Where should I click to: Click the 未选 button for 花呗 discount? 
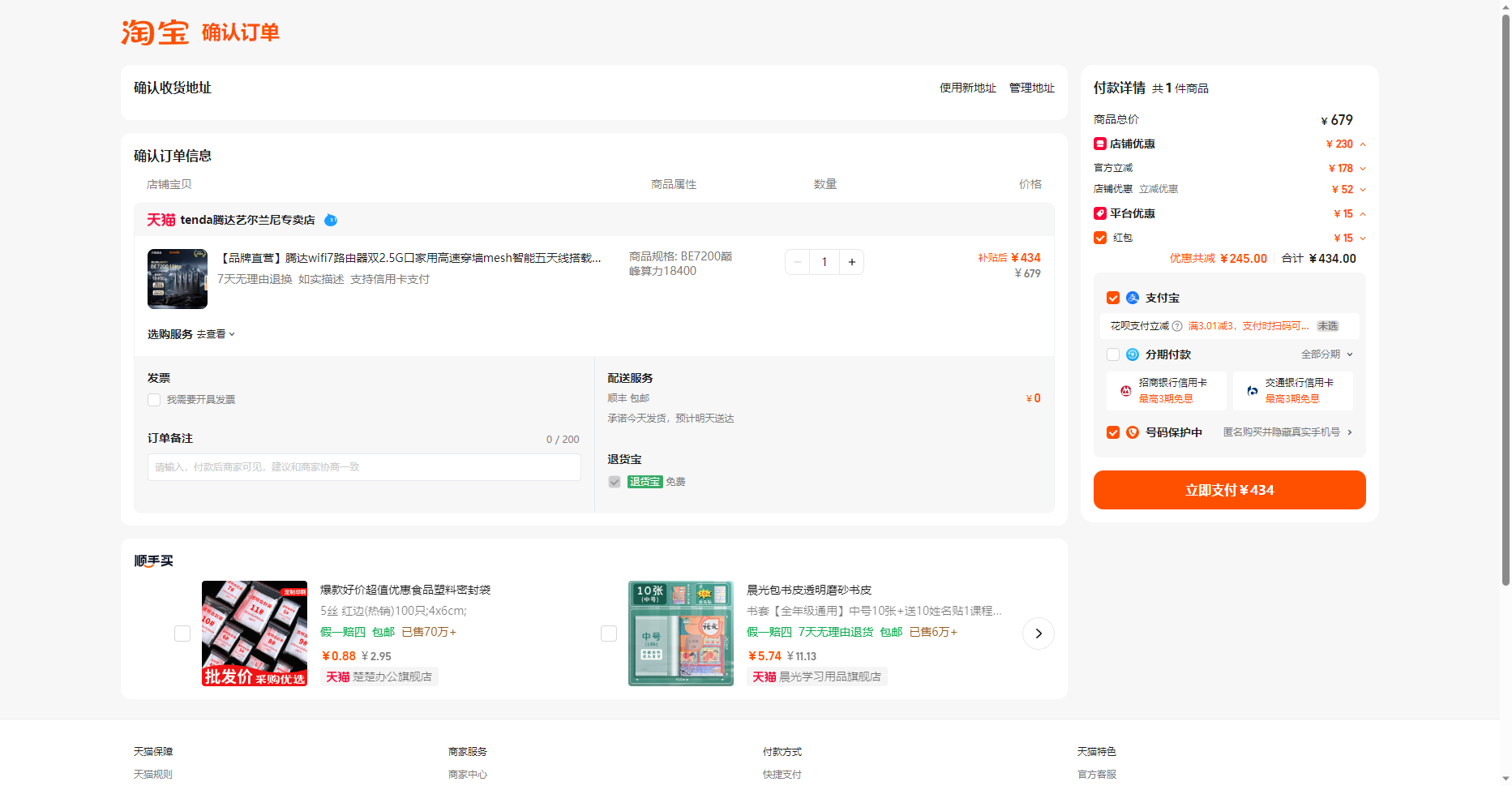(x=1327, y=326)
